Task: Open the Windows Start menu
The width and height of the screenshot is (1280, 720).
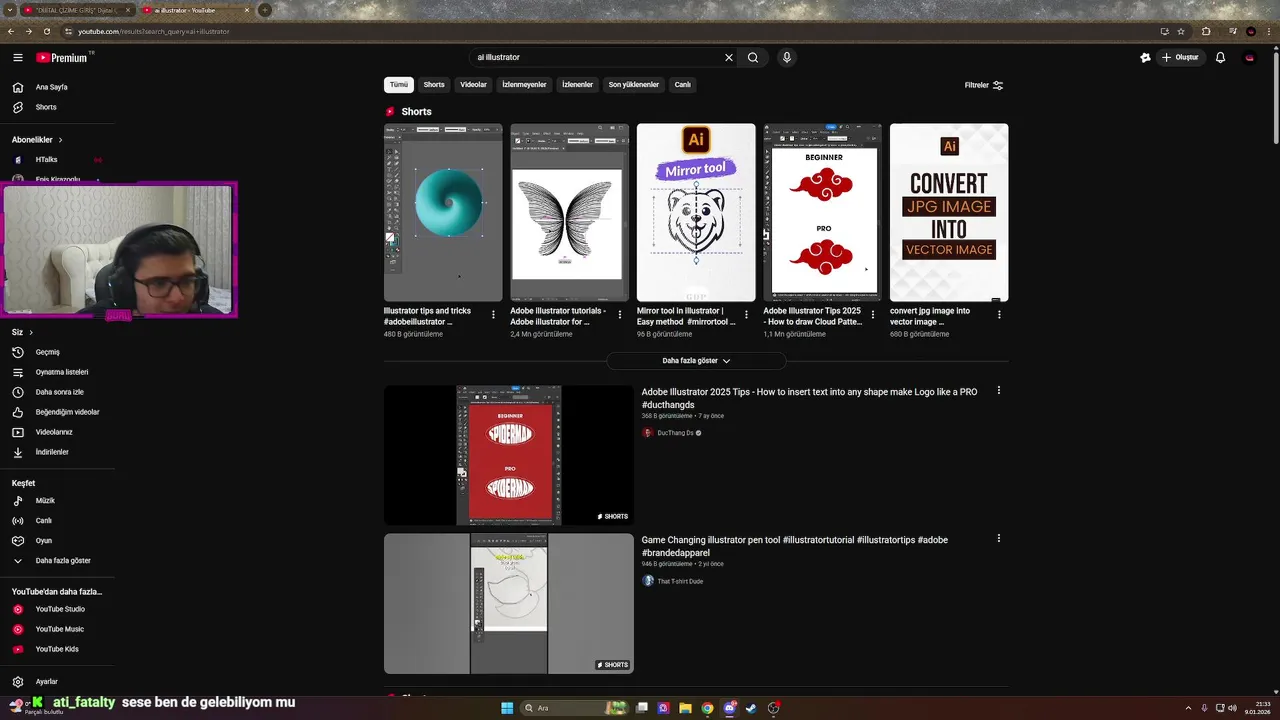Action: 507,708
